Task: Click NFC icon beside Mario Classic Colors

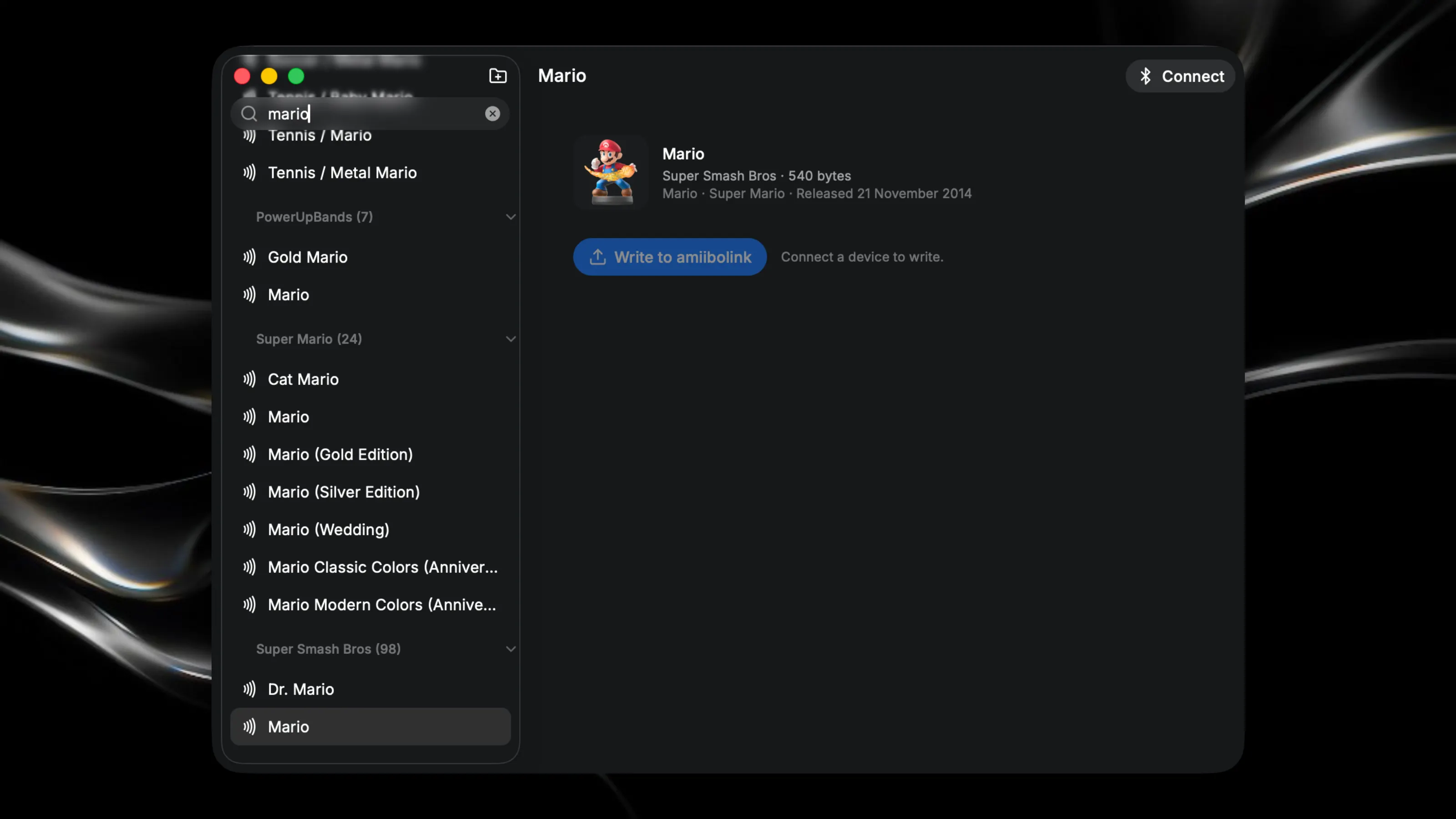Action: (x=249, y=567)
